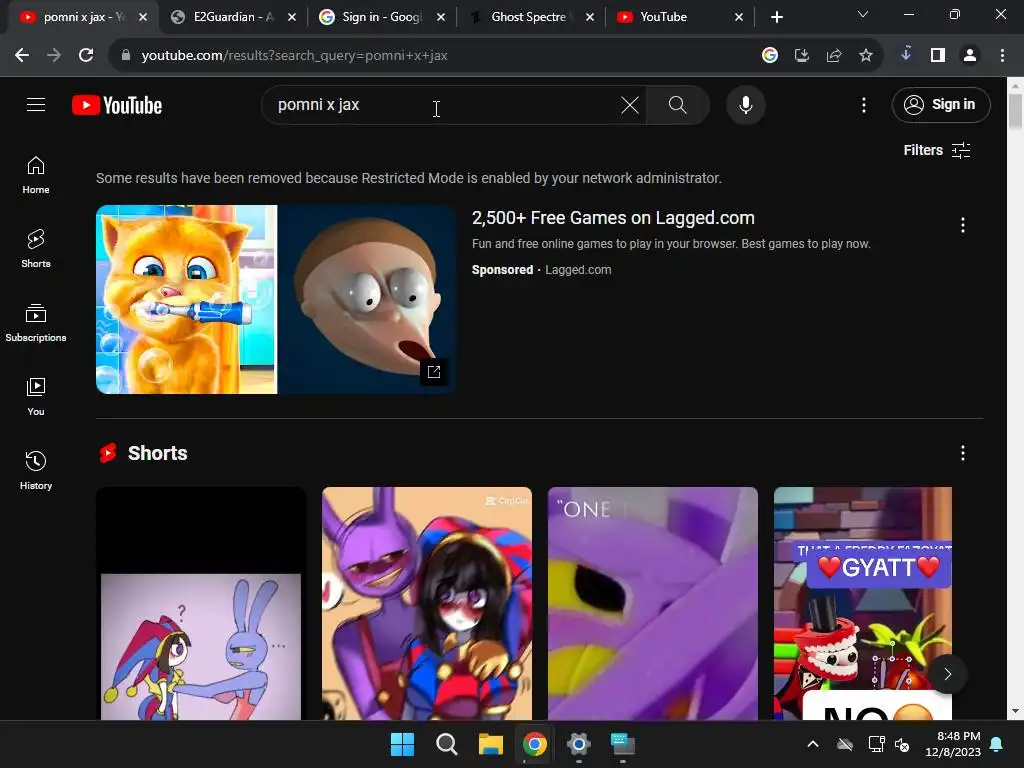The image size is (1024, 768).
Task: Open the clock showing 8:48 PM
Action: tap(953, 744)
